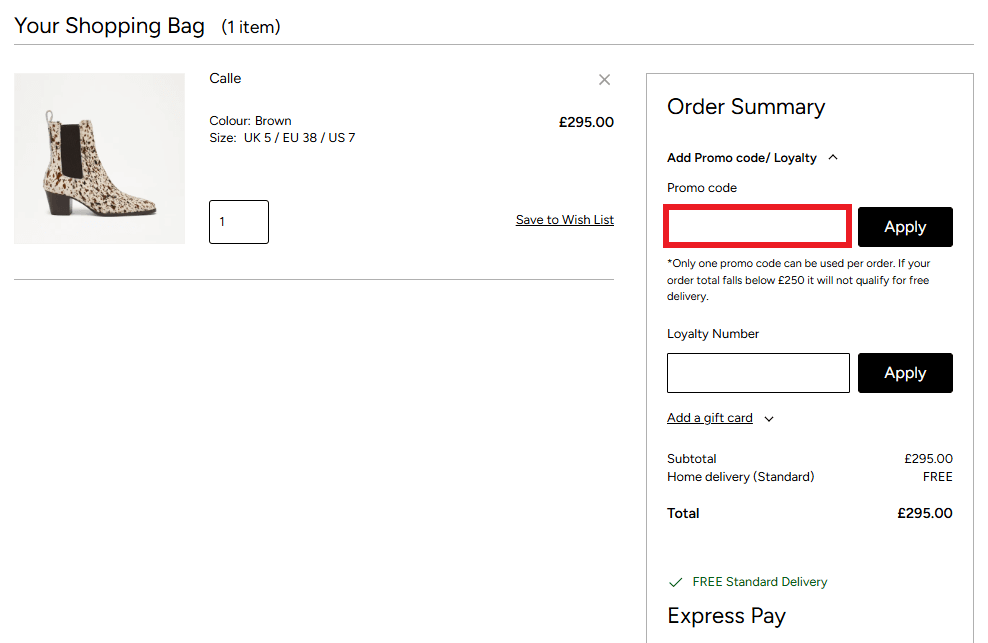Save the Calle boots to Wish List
The width and height of the screenshot is (988, 643).
(564, 219)
